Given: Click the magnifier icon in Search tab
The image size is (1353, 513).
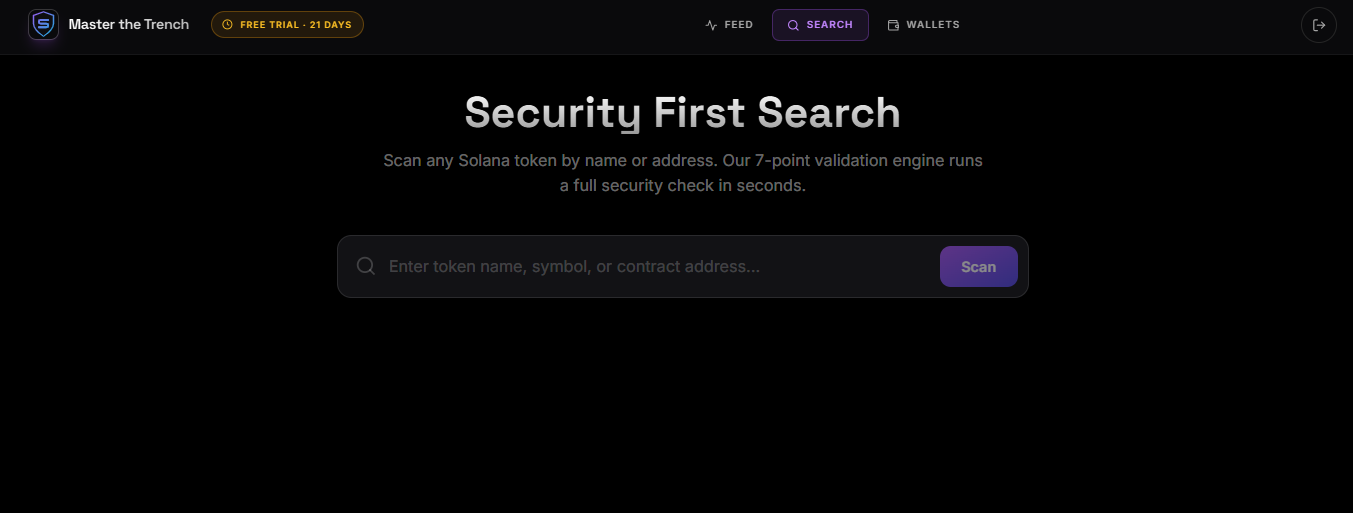Looking at the screenshot, I should 793,25.
